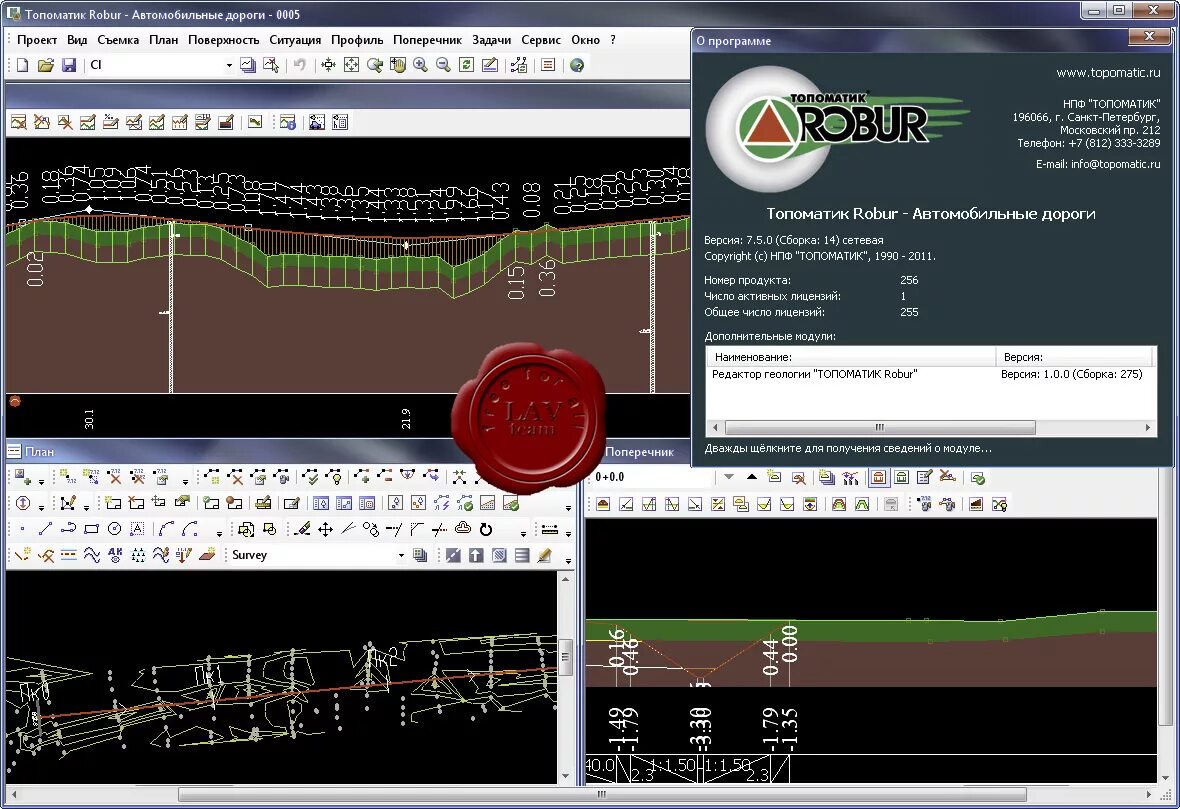Screen dimensions: 1180x809
Task: Zoom out with magnifier minus icon
Action: 443,65
